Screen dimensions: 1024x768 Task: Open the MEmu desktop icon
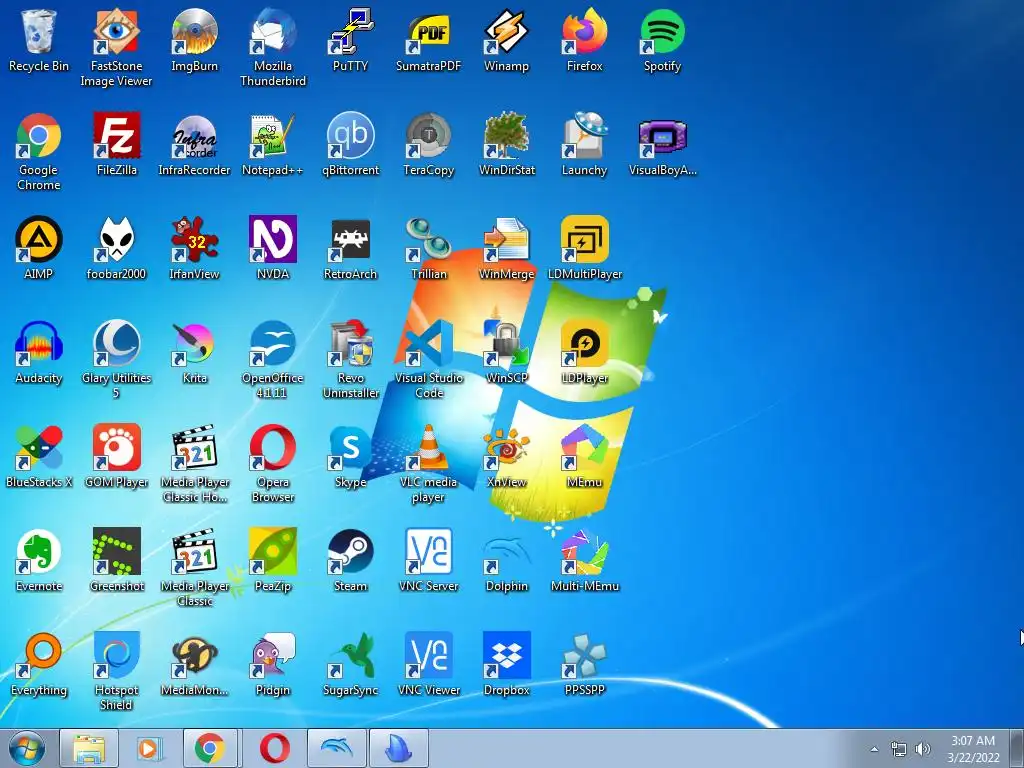[x=584, y=448]
